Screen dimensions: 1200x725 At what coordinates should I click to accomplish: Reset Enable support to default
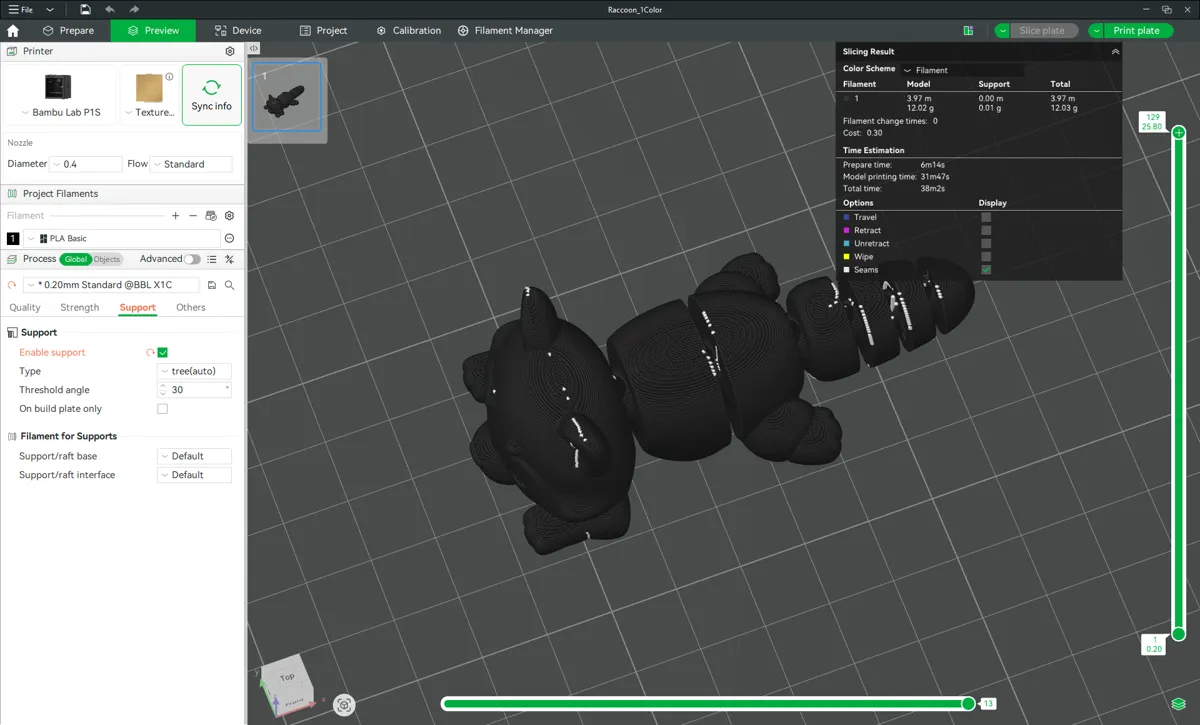click(x=150, y=352)
